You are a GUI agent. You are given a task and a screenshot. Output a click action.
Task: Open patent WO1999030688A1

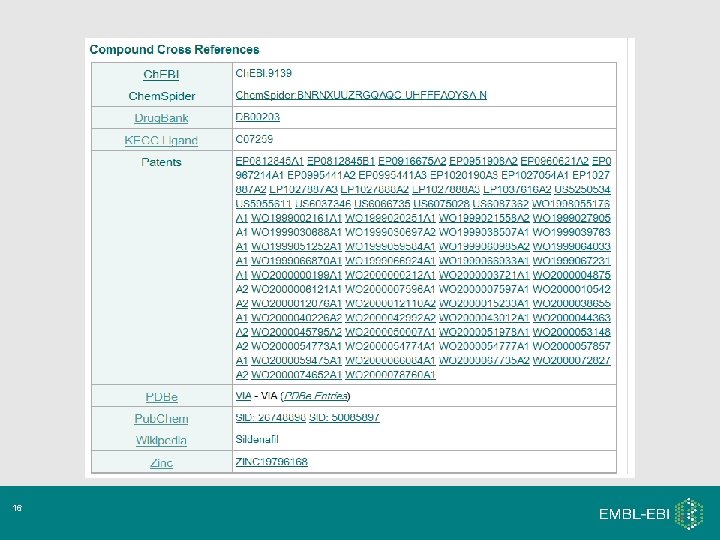click(297, 232)
